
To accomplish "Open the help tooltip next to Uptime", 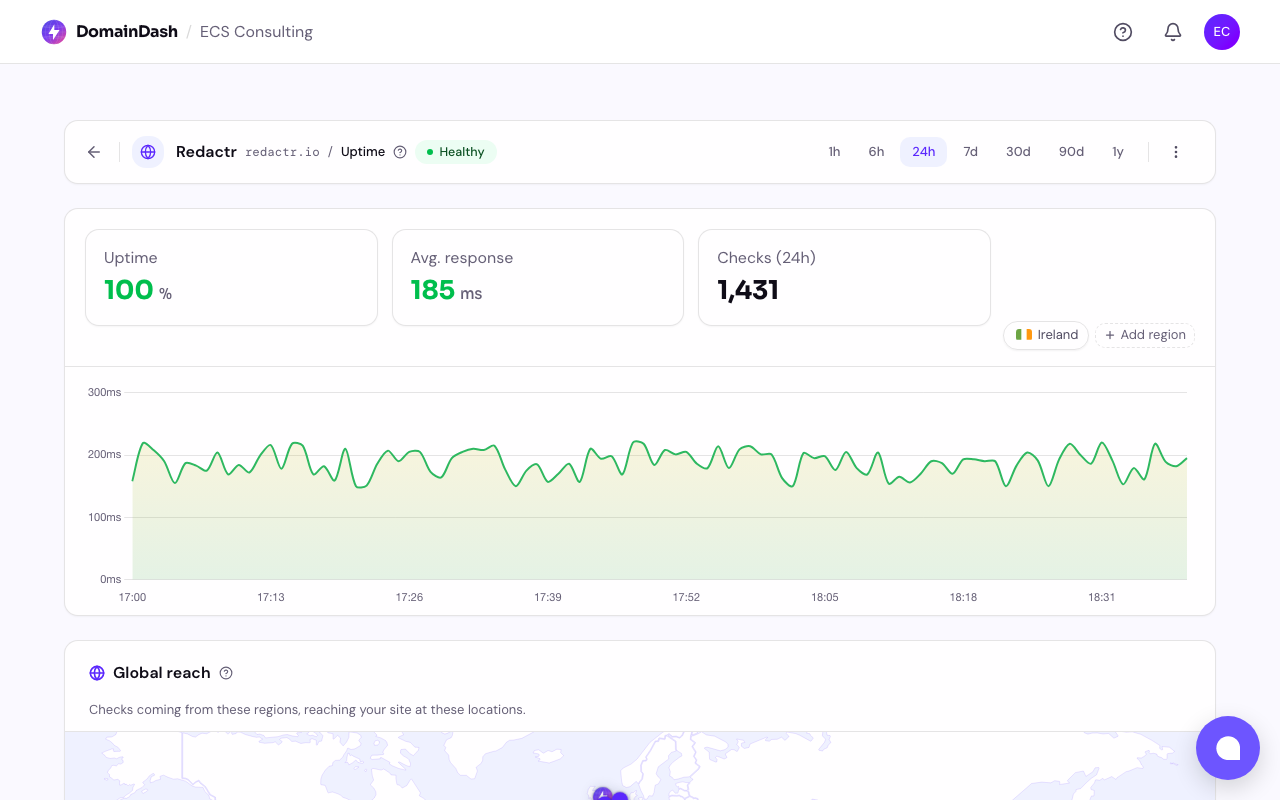I will [x=400, y=152].
